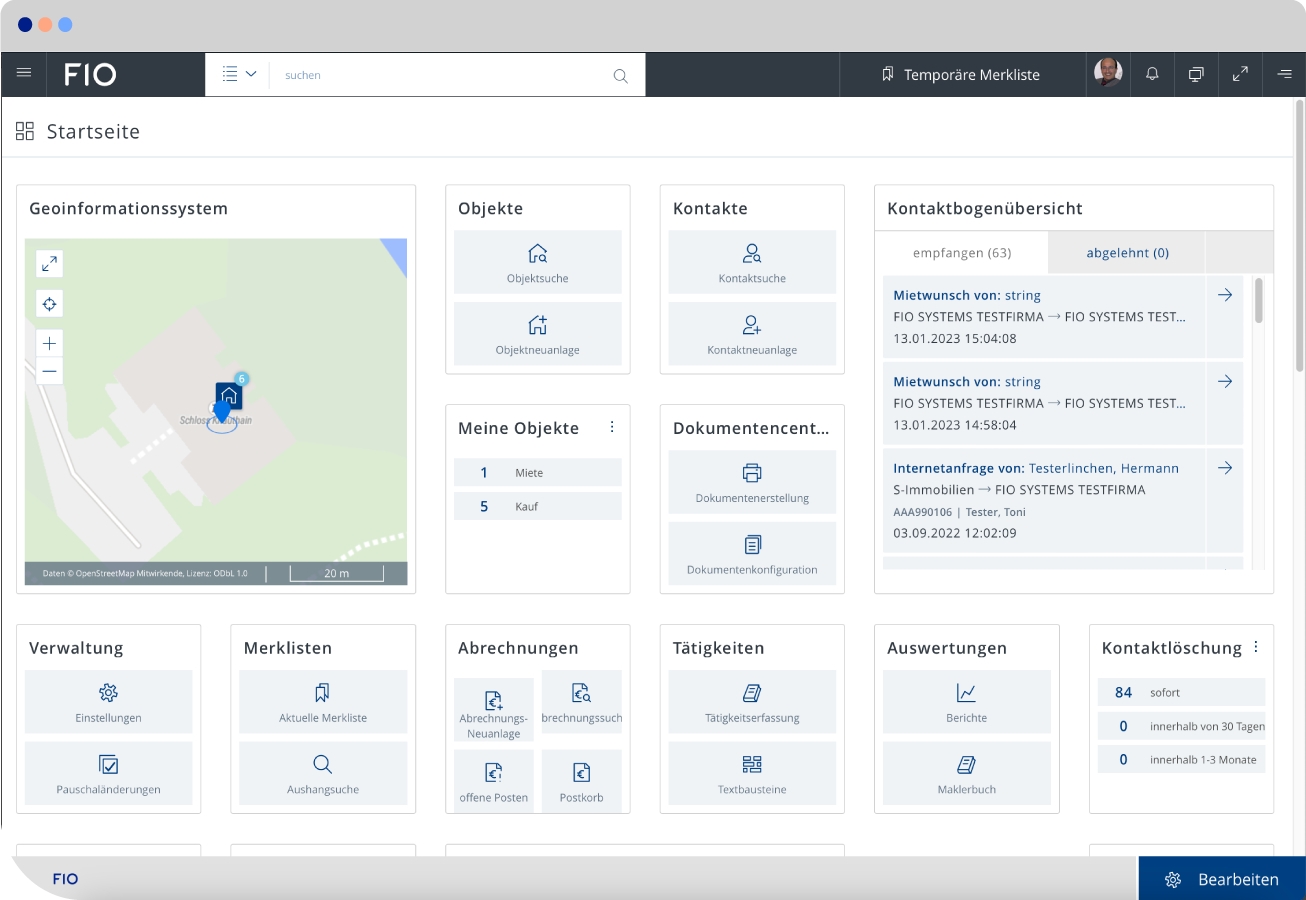Select the Kauf row in Meine Objekte
The height and width of the screenshot is (900, 1306).
point(538,506)
